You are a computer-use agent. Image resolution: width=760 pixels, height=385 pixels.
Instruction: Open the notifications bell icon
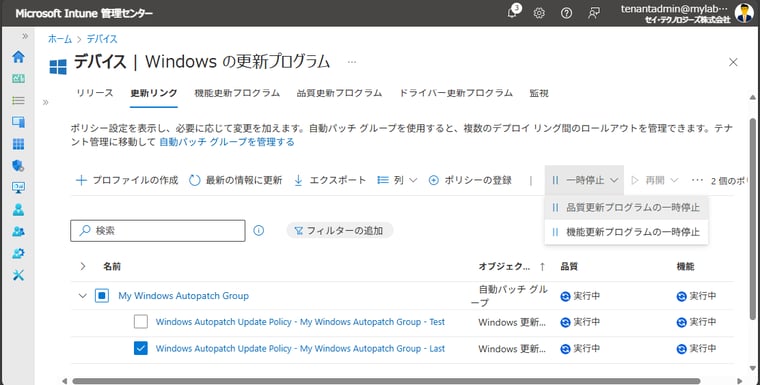[x=512, y=13]
